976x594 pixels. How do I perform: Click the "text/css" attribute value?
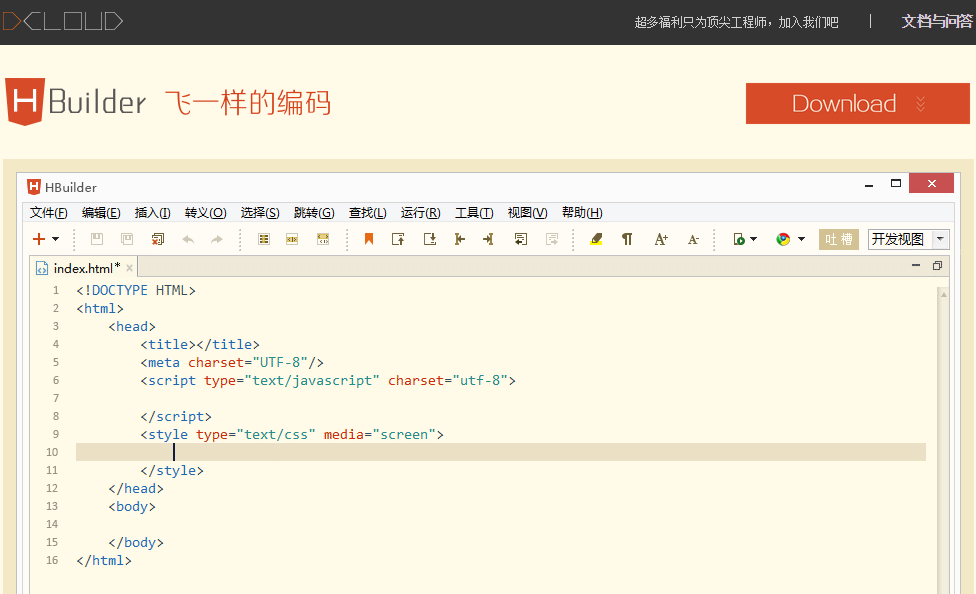276,435
